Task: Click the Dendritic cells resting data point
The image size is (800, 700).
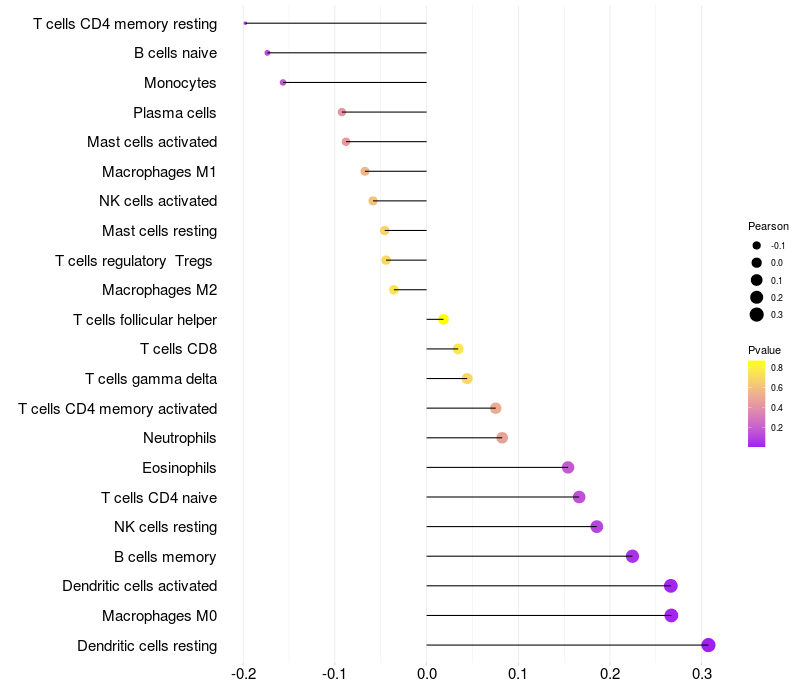Action: [708, 645]
